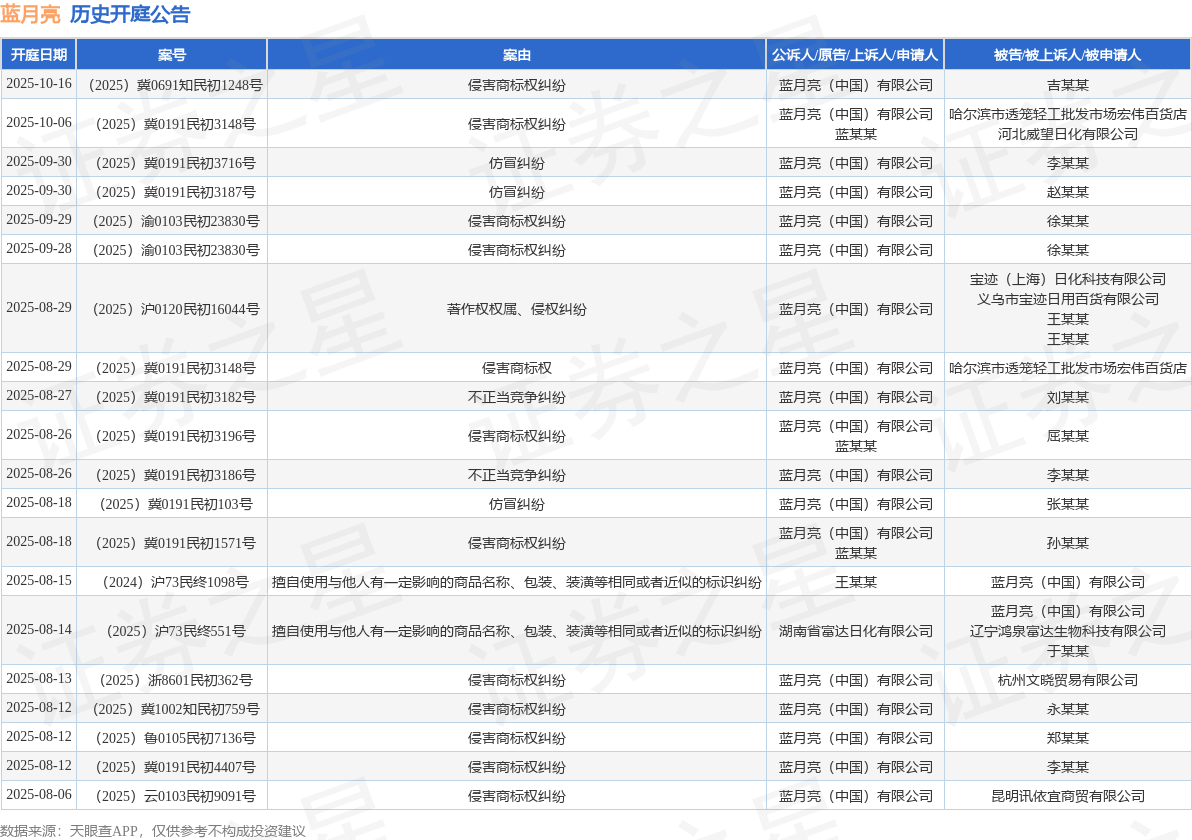Click defendant 屈某某
The height and width of the screenshot is (840, 1192).
pos(1067,436)
